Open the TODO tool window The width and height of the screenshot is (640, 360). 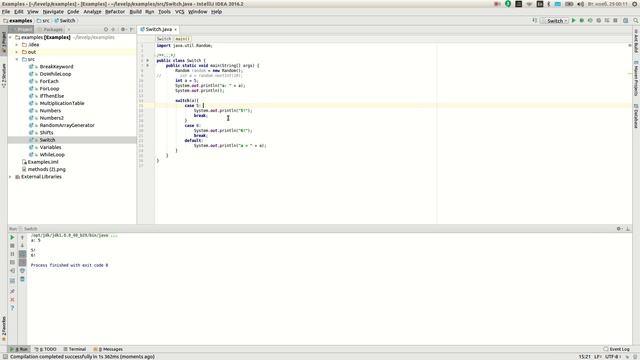[45, 349]
